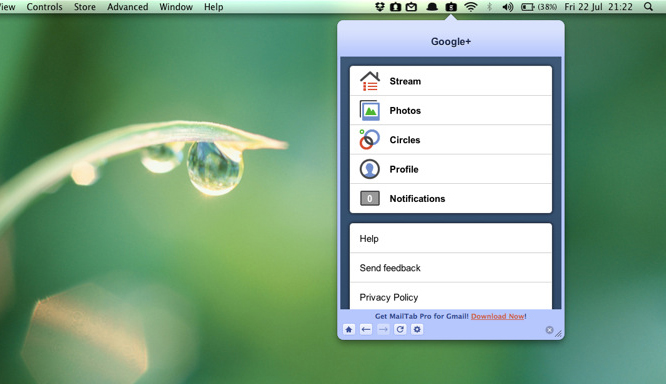Screen dimensions: 666x384
Task: Open the volume menu
Action: [508, 7]
